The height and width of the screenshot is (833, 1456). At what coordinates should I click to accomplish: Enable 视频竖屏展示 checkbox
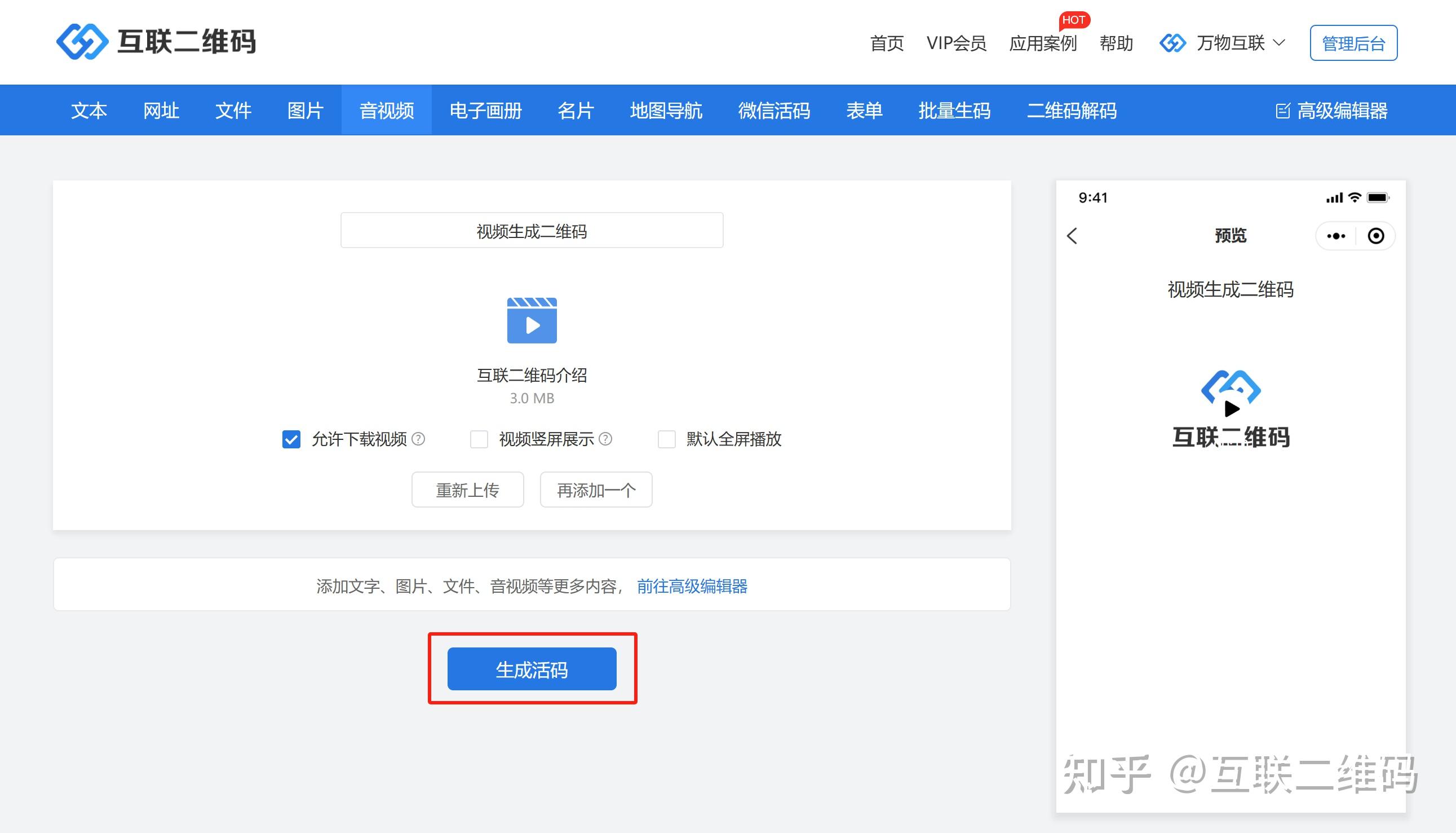point(479,439)
